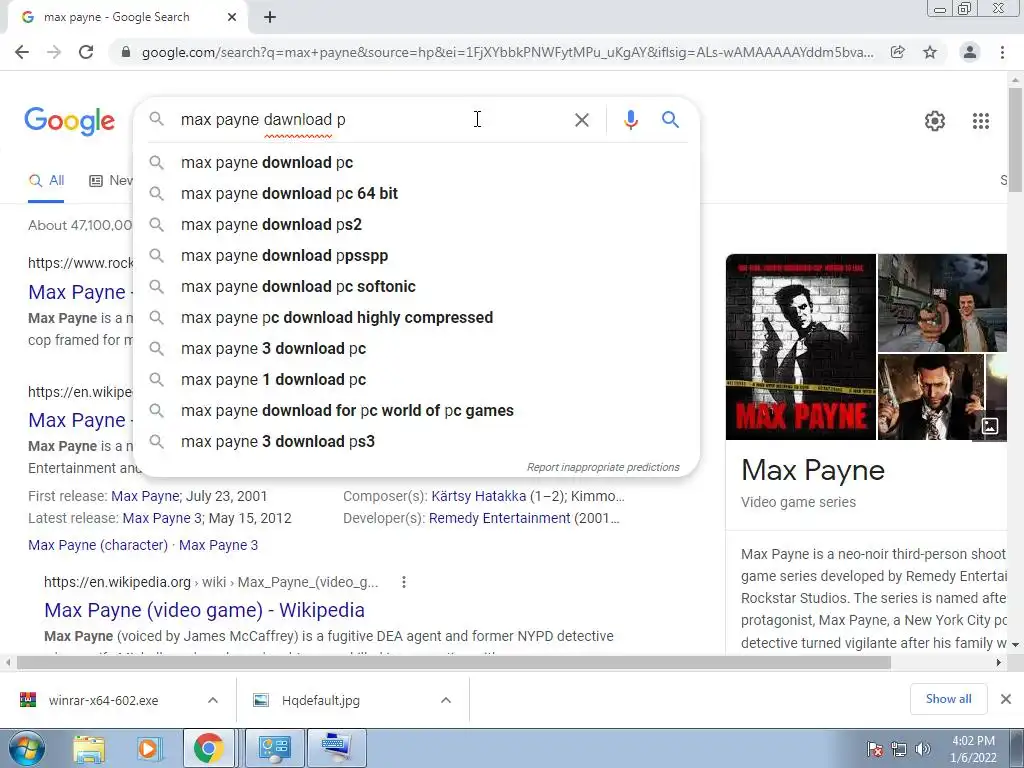Open Windows Start button
This screenshot has height=768, width=1024.
(x=25, y=748)
